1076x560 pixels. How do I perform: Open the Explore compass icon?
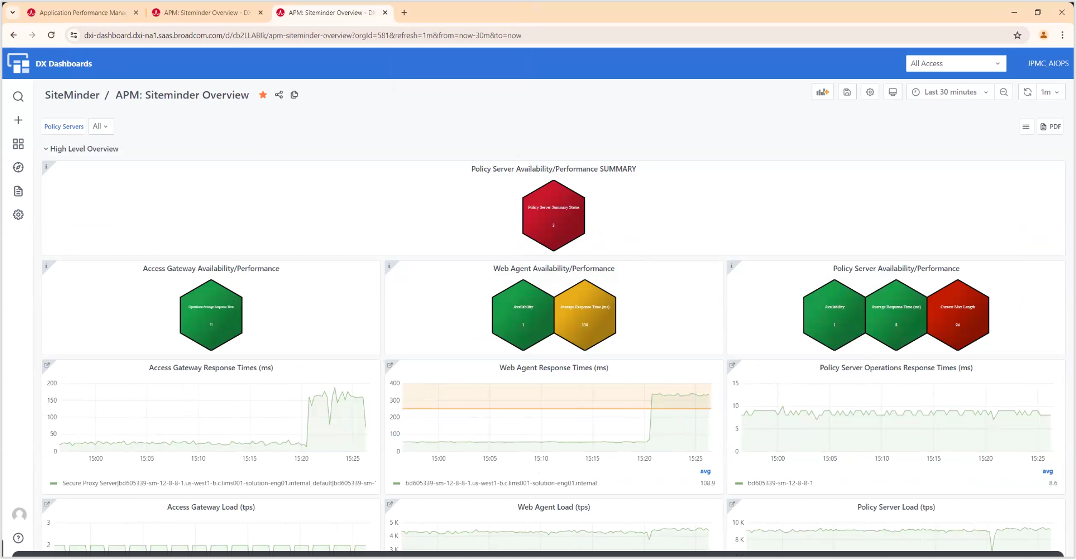[x=18, y=167]
